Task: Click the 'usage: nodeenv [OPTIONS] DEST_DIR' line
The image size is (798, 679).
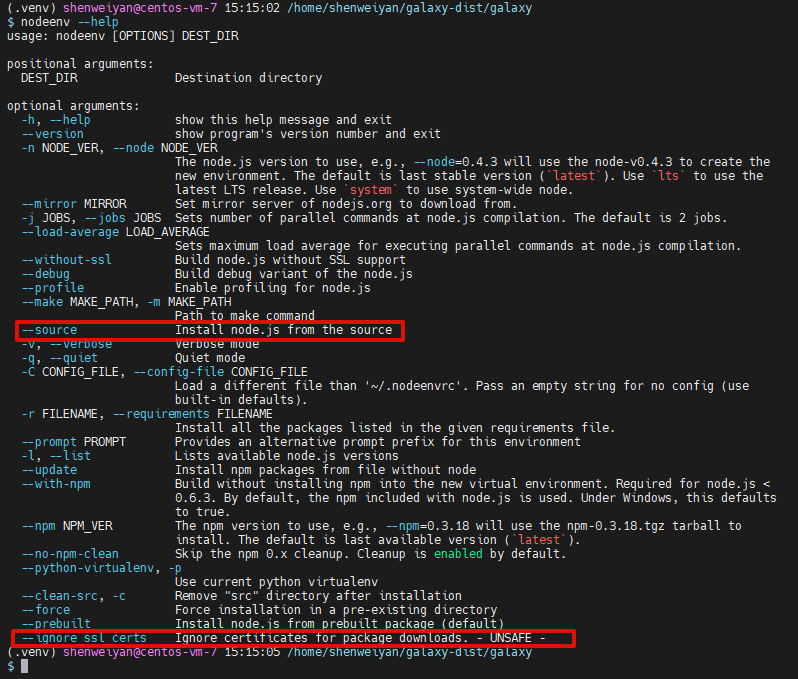Action: point(123,35)
